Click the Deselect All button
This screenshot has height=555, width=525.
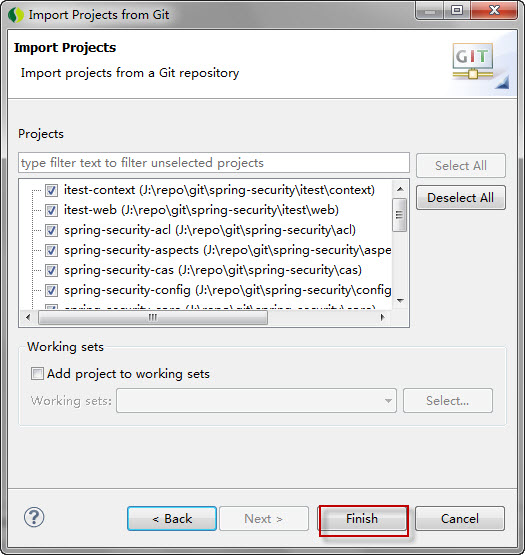(x=461, y=198)
